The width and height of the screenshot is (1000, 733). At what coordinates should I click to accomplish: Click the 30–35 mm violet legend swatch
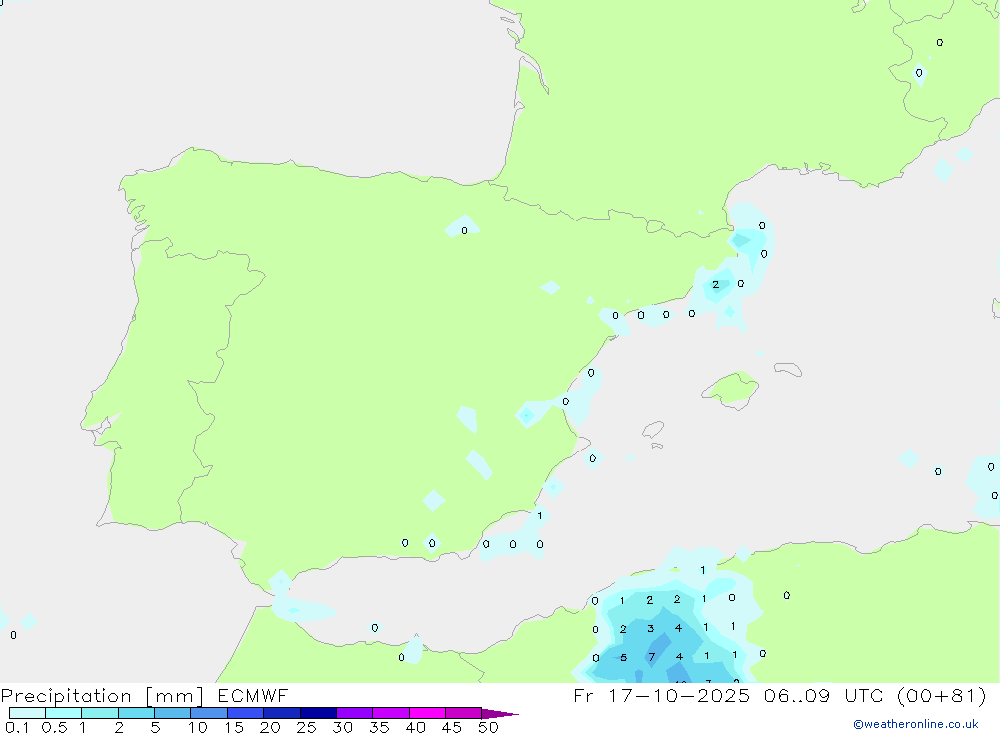pos(355,713)
